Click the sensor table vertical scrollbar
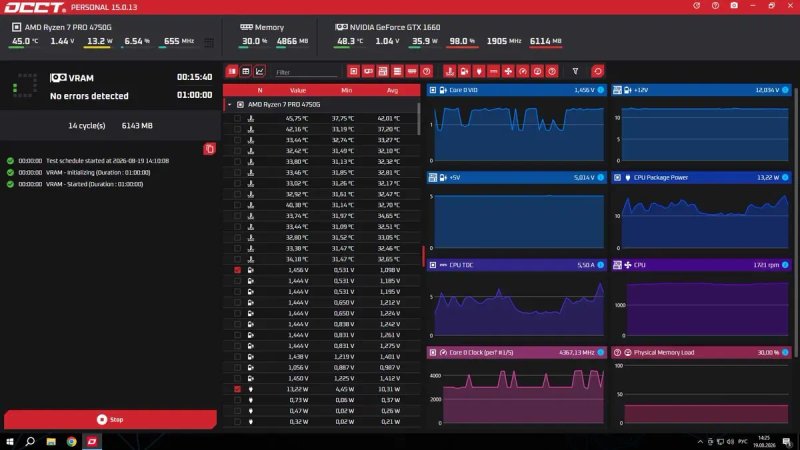The width and height of the screenshot is (800, 450). point(419,118)
